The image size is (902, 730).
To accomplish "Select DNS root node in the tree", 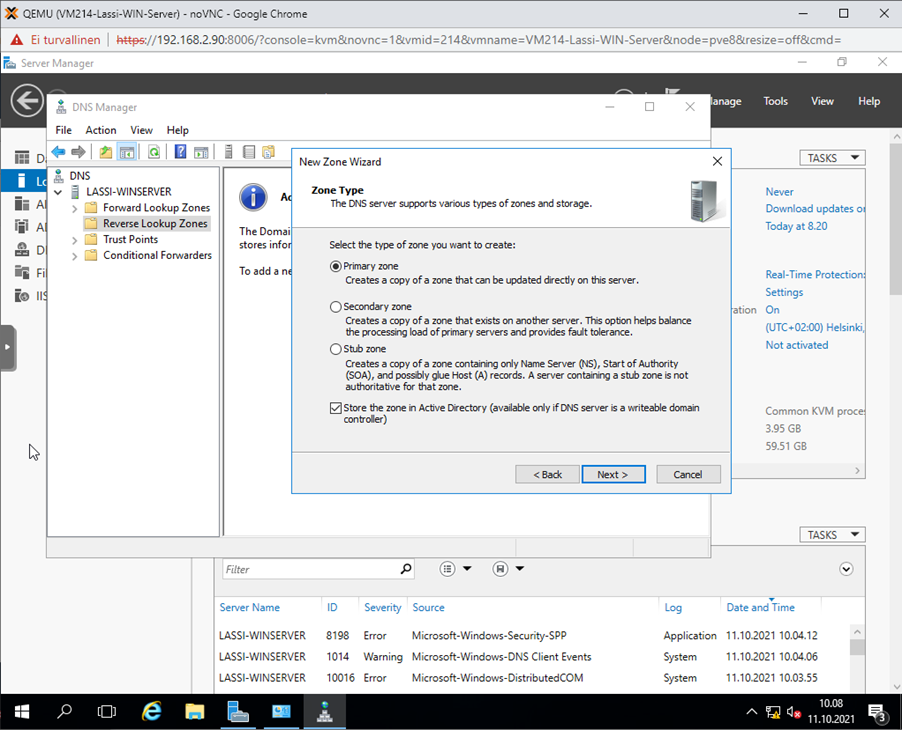I will point(79,176).
